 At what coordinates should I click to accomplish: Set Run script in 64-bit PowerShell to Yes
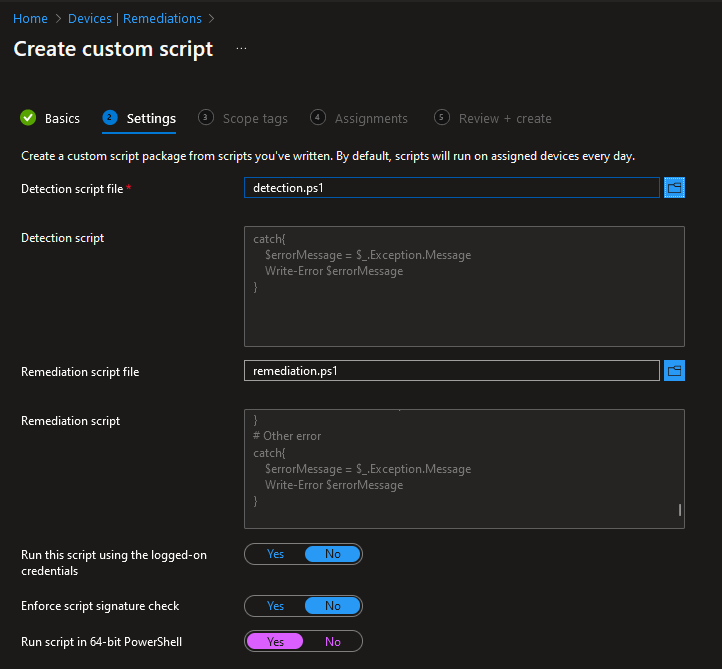pos(275,641)
